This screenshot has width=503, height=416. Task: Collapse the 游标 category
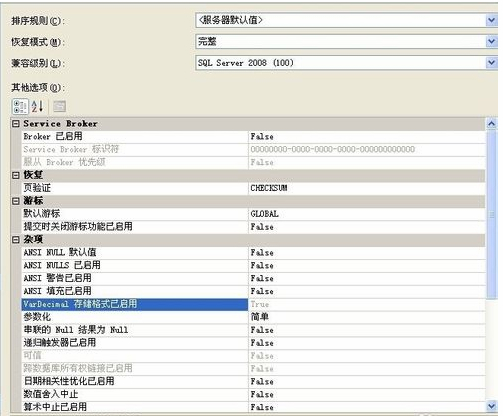pos(16,201)
